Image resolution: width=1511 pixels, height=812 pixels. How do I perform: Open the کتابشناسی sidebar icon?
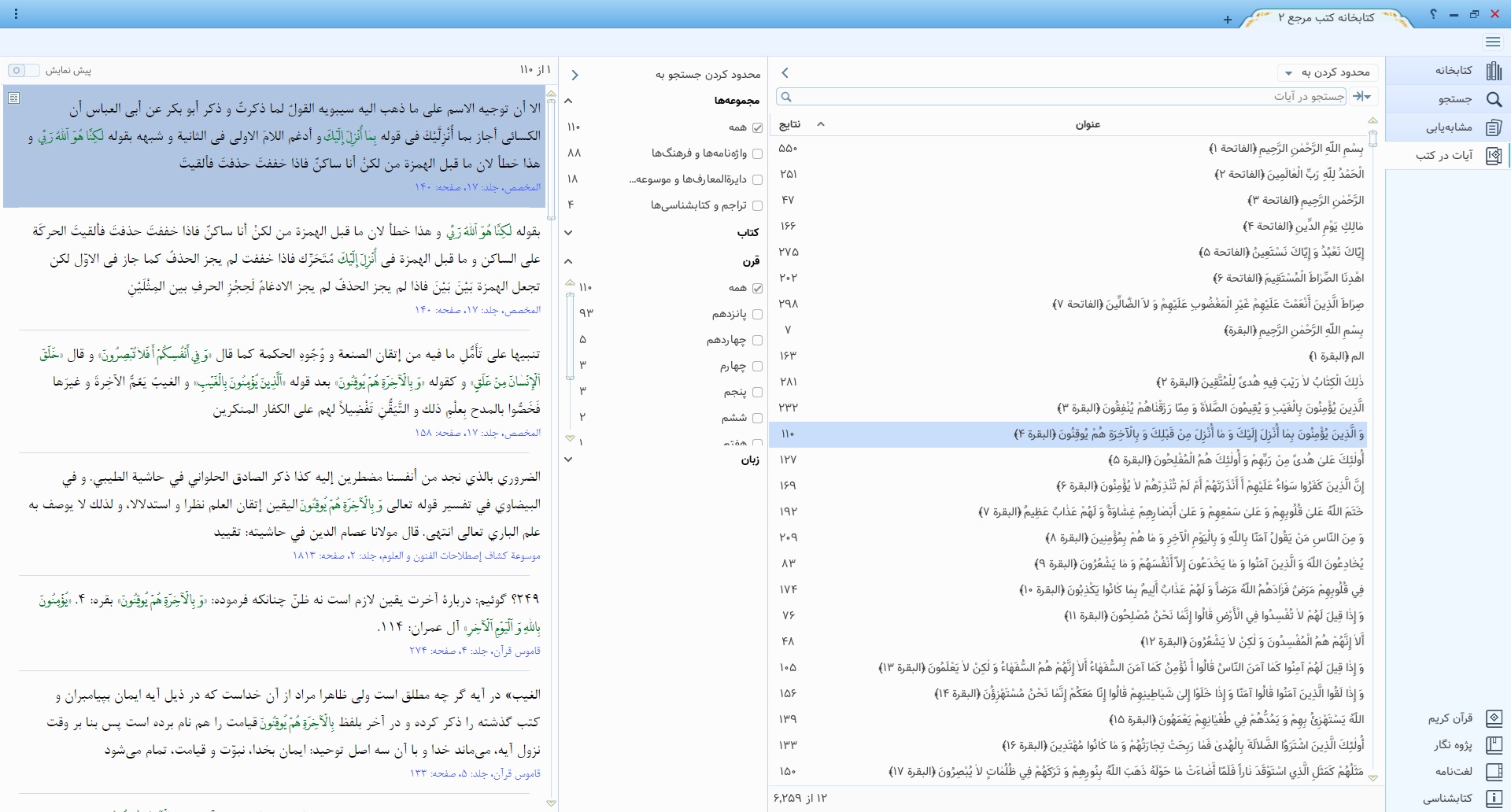1494,798
